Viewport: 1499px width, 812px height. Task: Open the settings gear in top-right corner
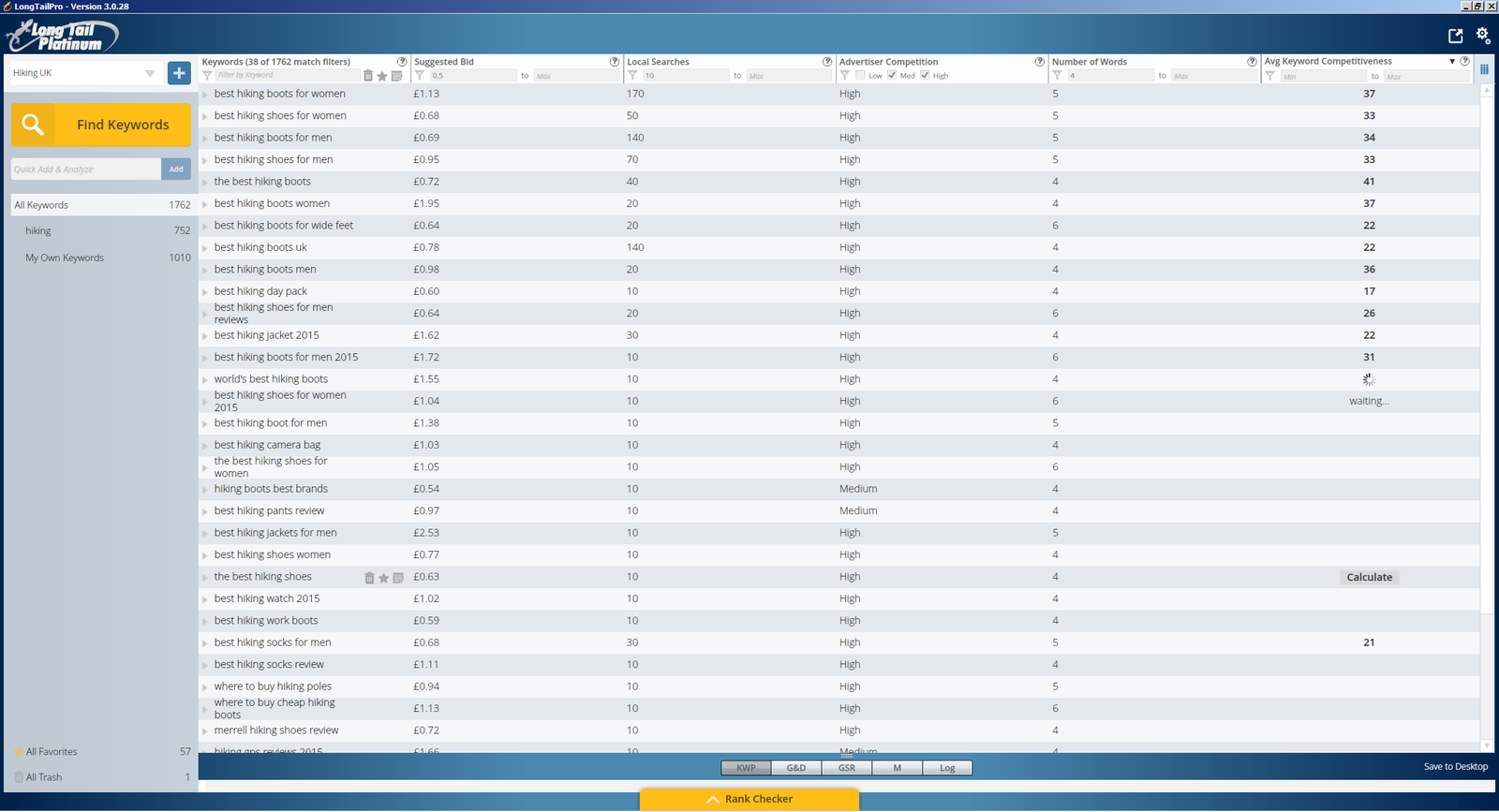pyautogui.click(x=1483, y=35)
